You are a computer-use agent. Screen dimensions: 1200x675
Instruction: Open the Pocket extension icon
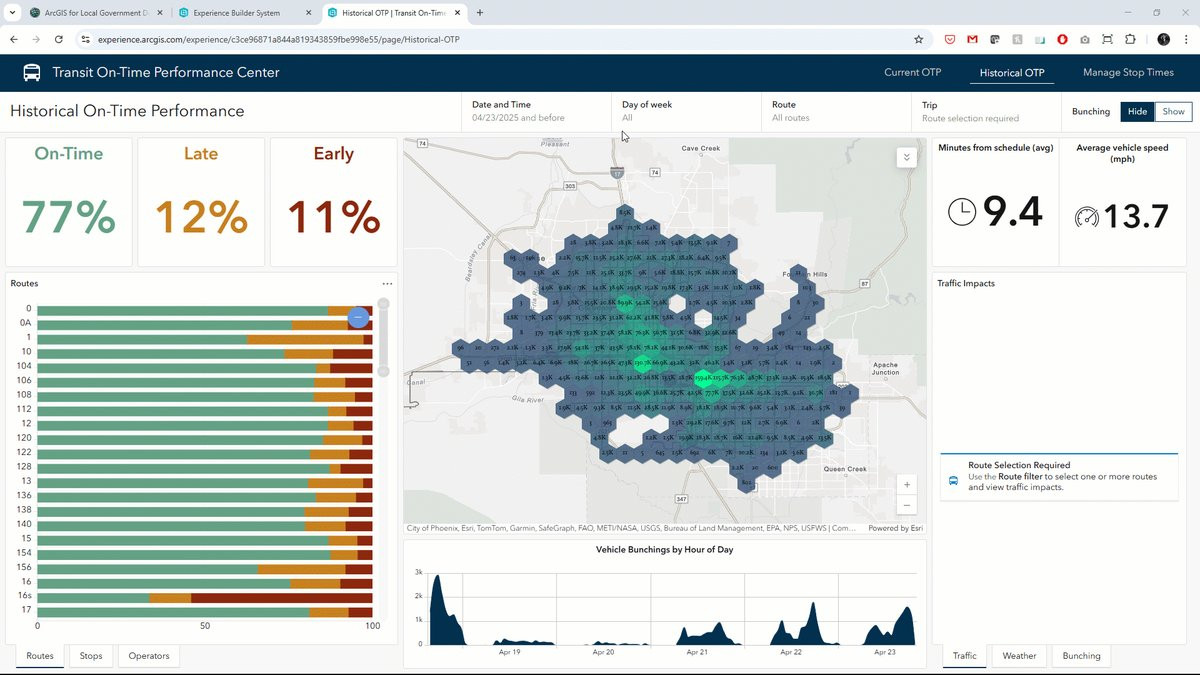(951, 39)
